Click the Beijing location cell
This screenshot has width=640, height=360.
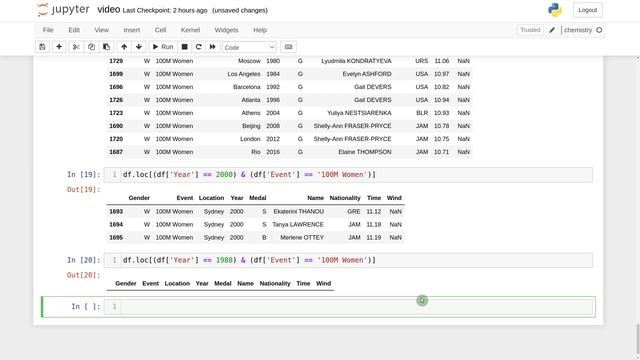(251, 126)
